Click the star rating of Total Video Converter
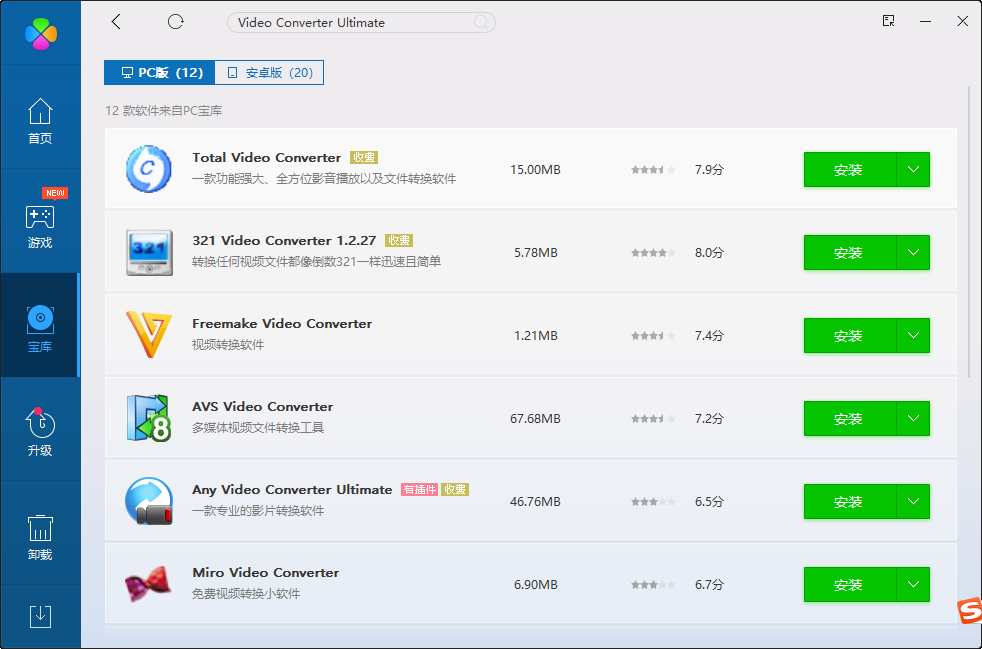This screenshot has width=982, height=649. tap(653, 170)
